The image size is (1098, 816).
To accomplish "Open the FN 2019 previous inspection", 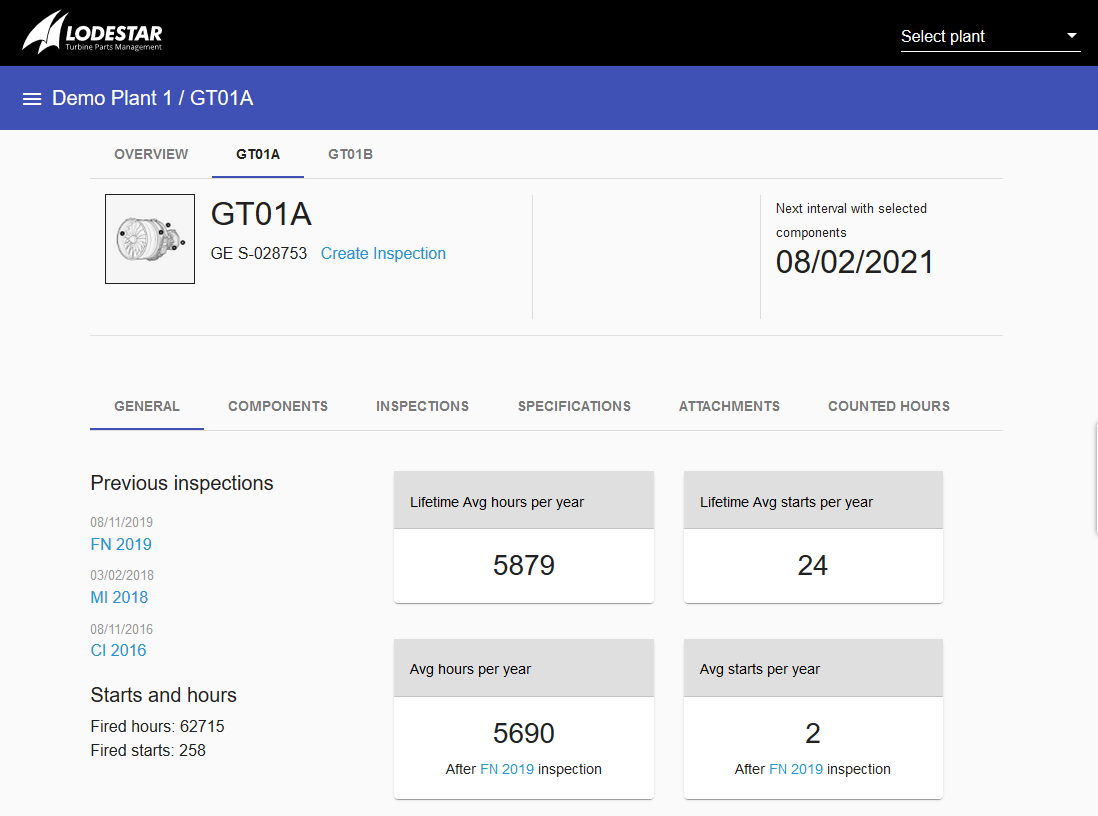I will point(121,545).
